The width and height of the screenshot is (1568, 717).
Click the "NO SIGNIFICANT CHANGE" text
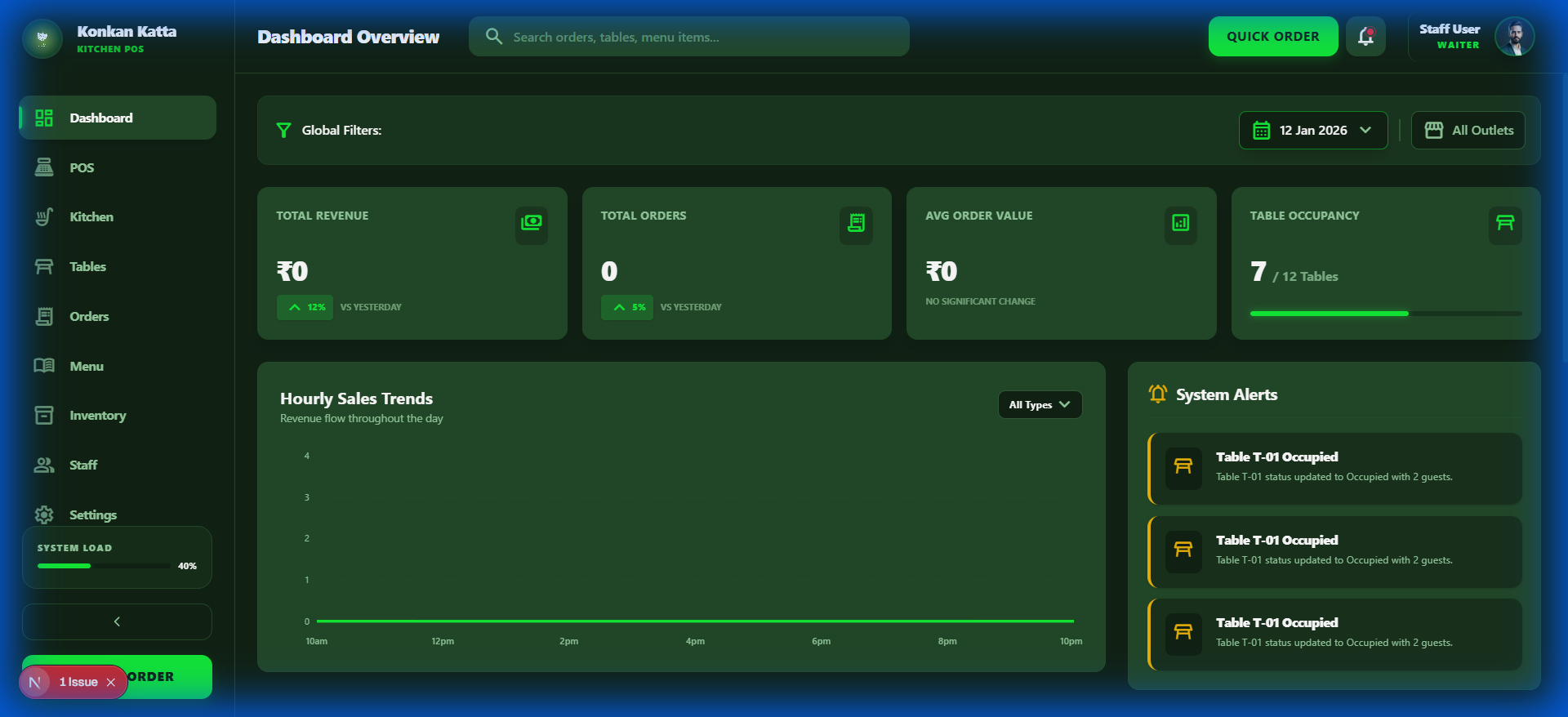(x=980, y=302)
